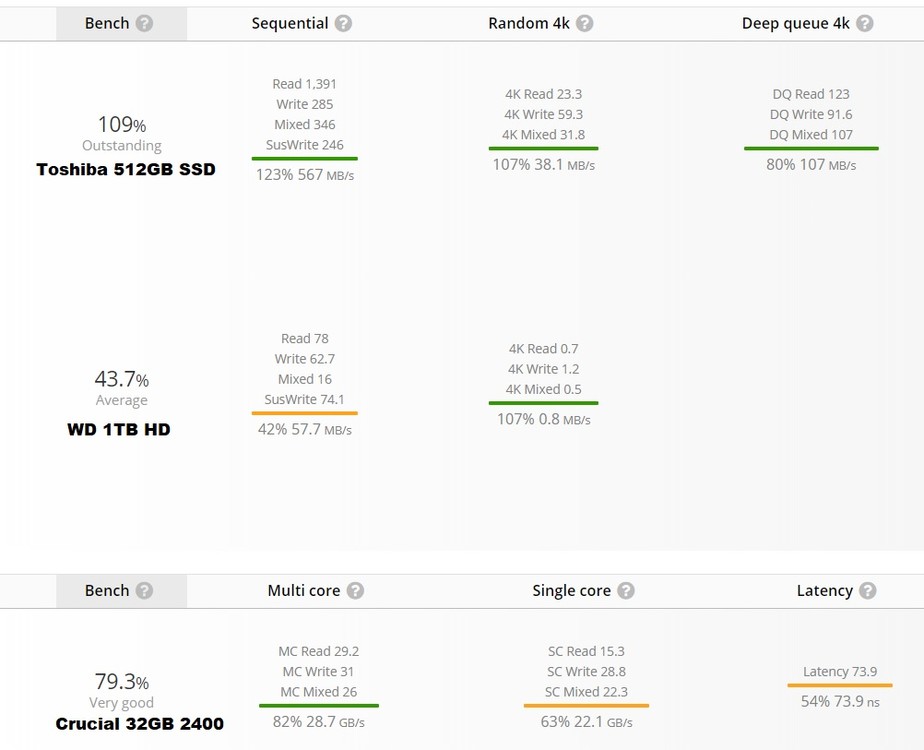Select the Multi core column header

[x=304, y=590]
